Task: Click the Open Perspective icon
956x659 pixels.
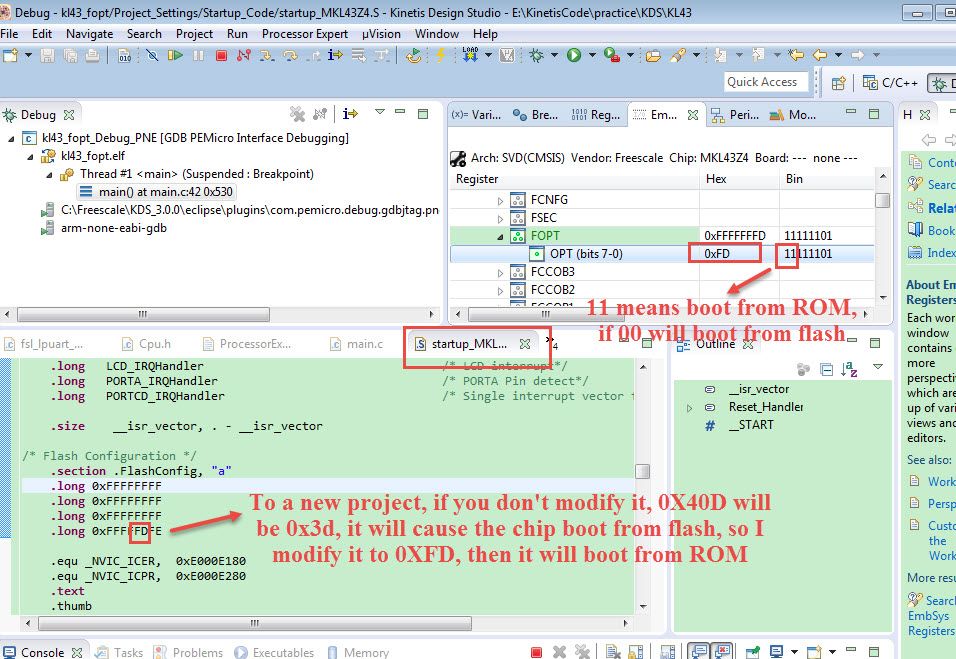Action: [839, 83]
